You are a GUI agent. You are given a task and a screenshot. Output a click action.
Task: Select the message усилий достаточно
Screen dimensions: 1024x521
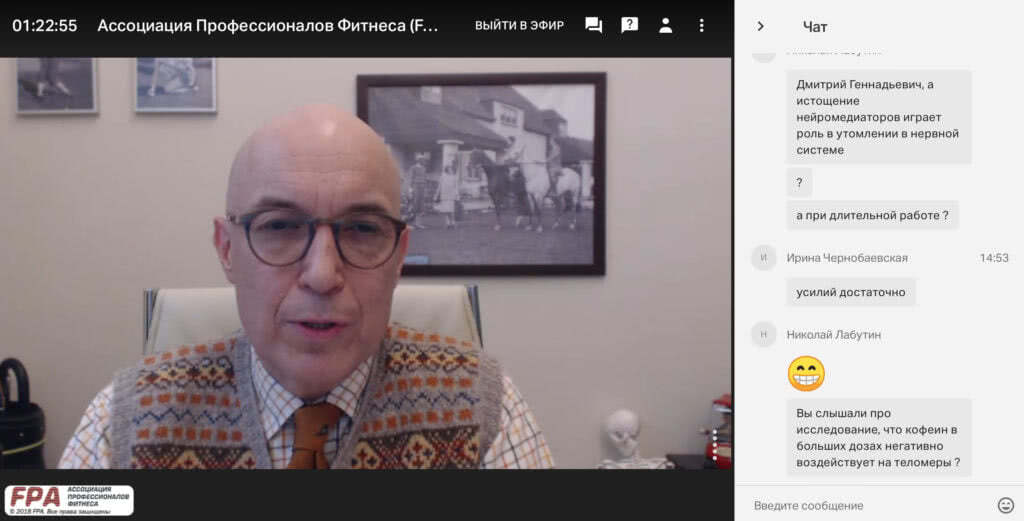[850, 292]
